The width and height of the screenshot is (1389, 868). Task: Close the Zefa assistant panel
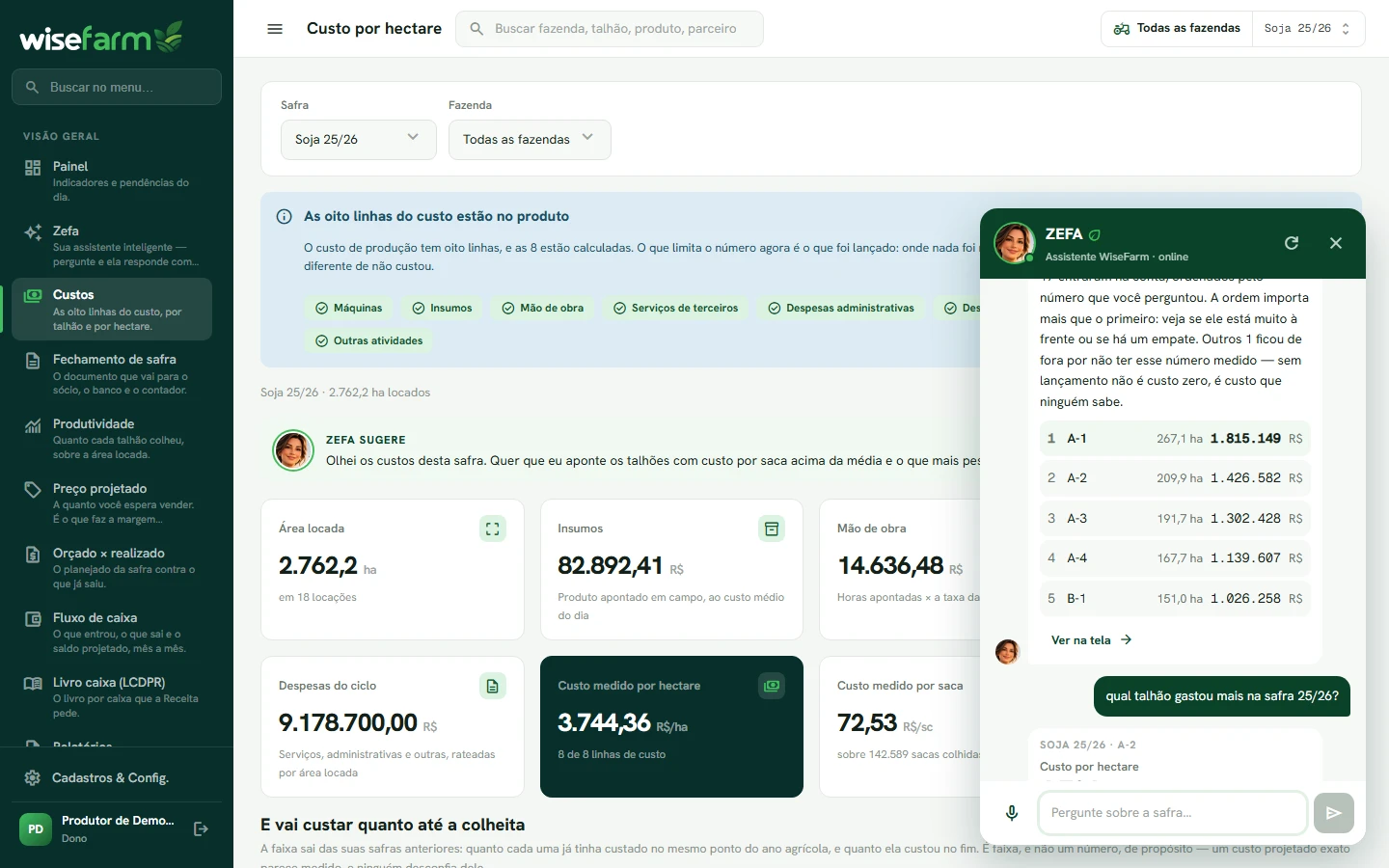(1336, 243)
